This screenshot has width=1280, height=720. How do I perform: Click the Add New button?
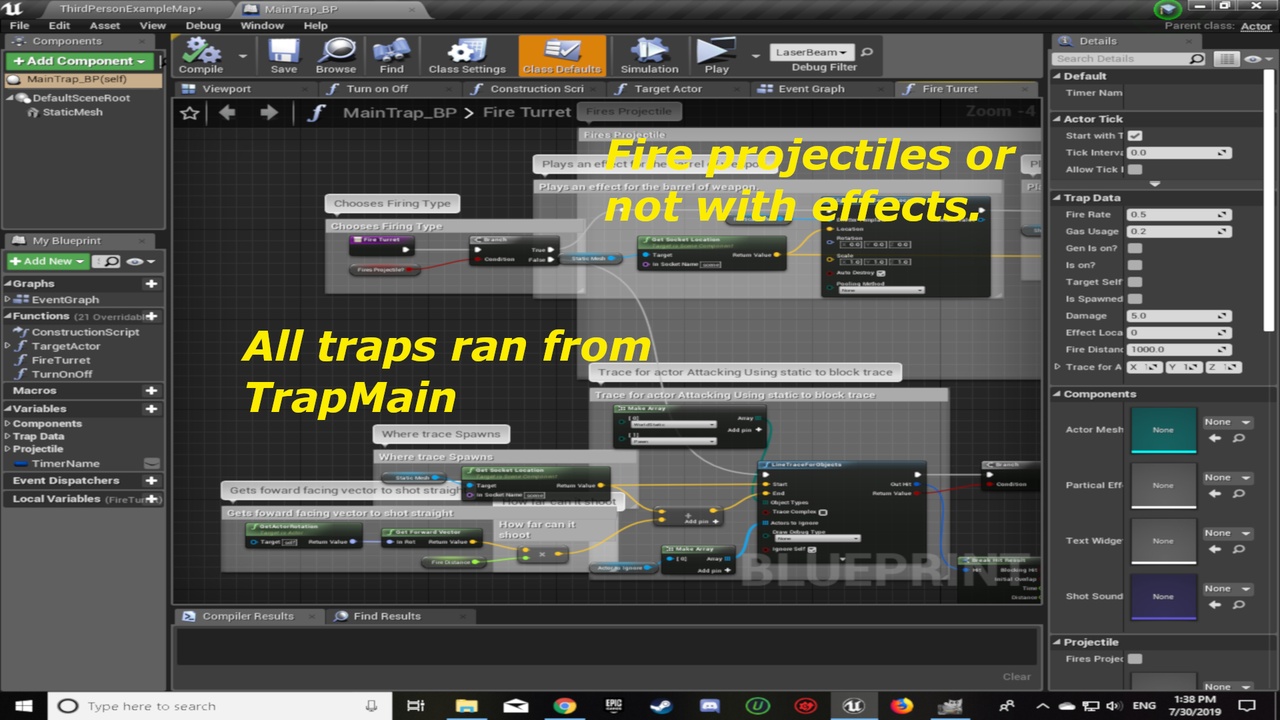coord(47,261)
